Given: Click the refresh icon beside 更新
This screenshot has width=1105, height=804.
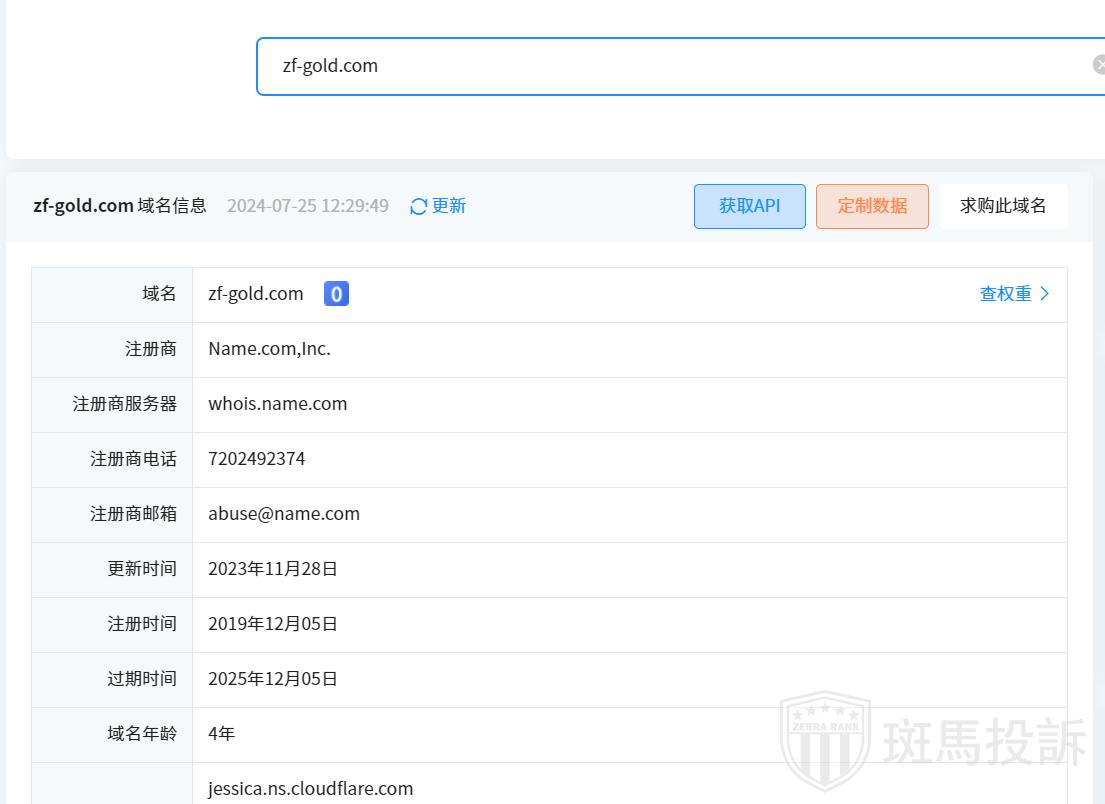Looking at the screenshot, I should (x=419, y=206).
